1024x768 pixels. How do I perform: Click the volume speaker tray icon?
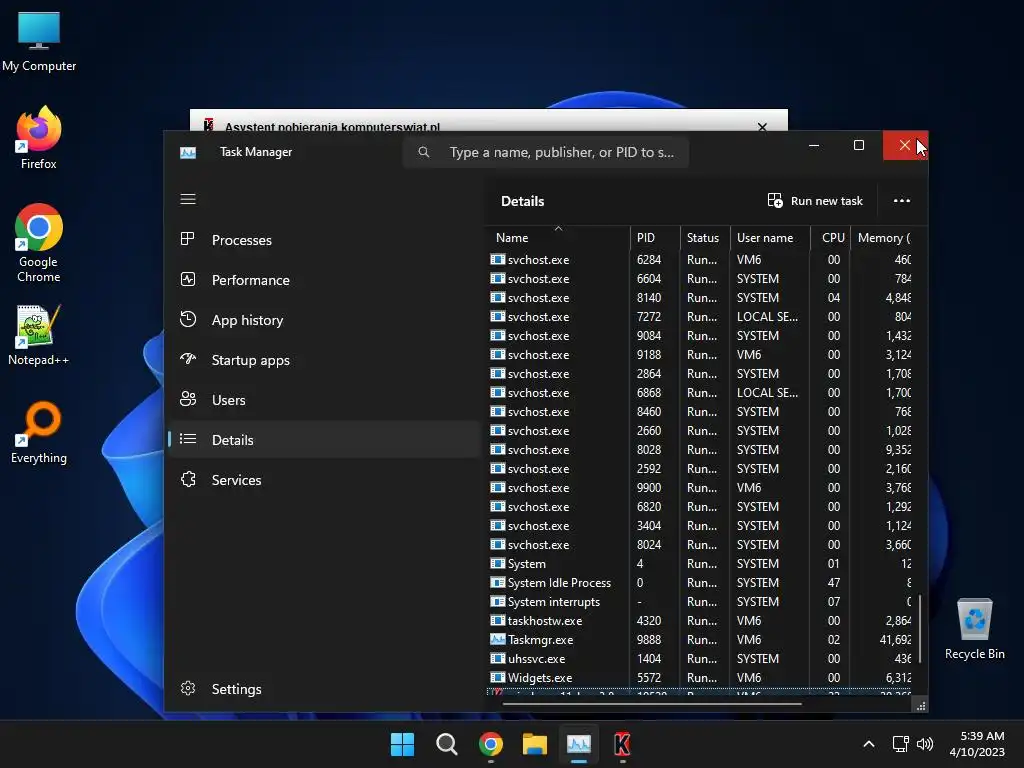925,744
